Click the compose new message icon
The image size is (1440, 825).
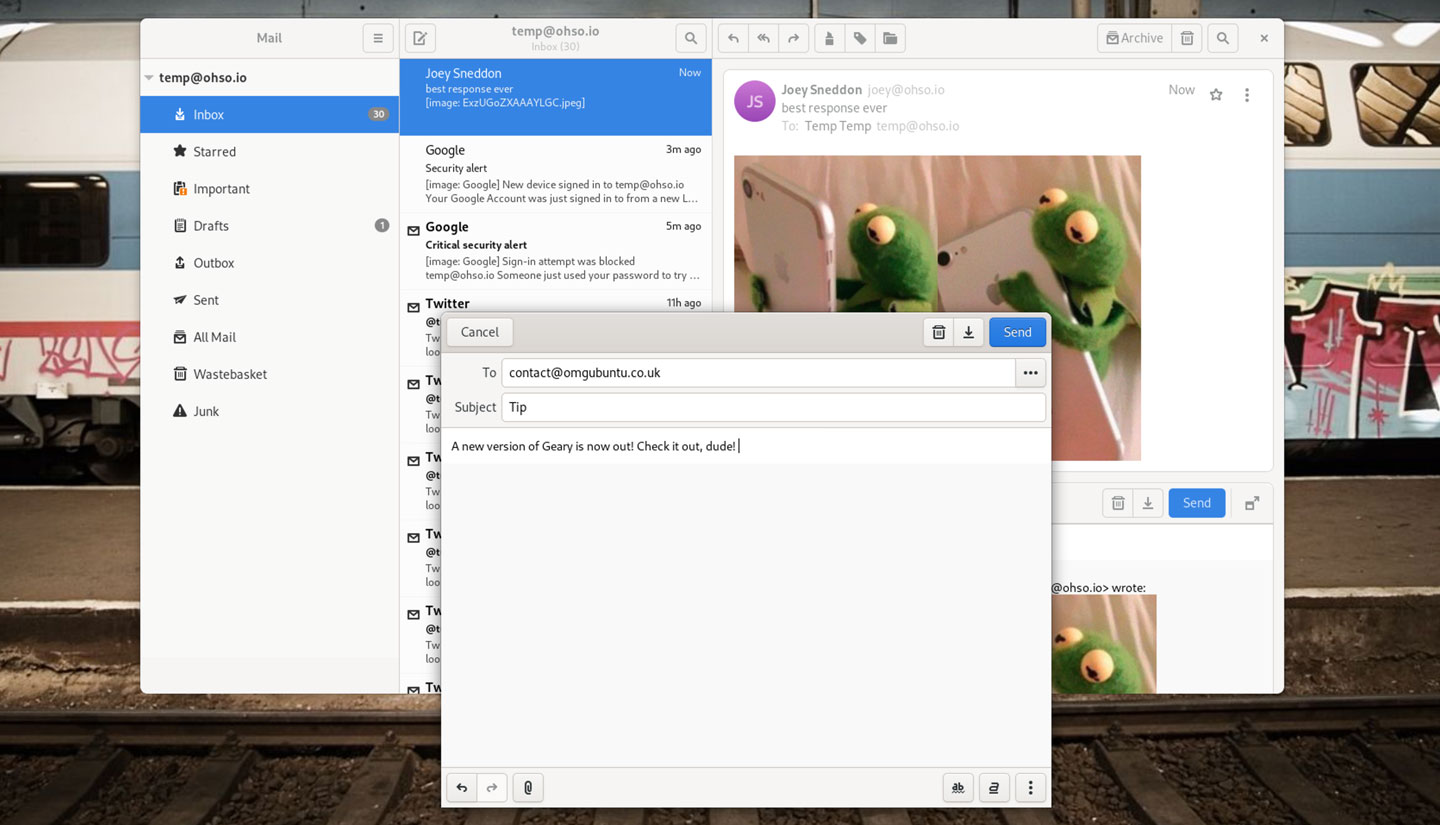pos(420,38)
